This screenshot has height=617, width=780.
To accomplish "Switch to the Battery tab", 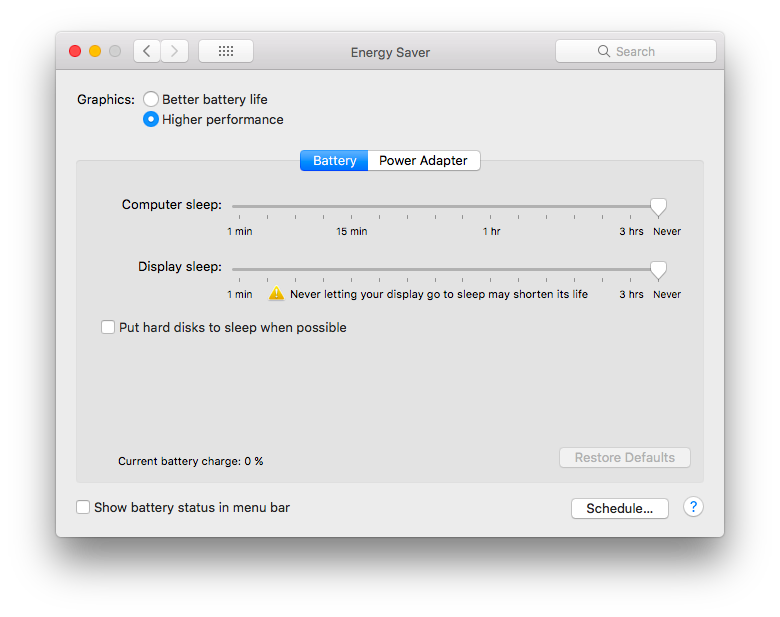I will [334, 161].
